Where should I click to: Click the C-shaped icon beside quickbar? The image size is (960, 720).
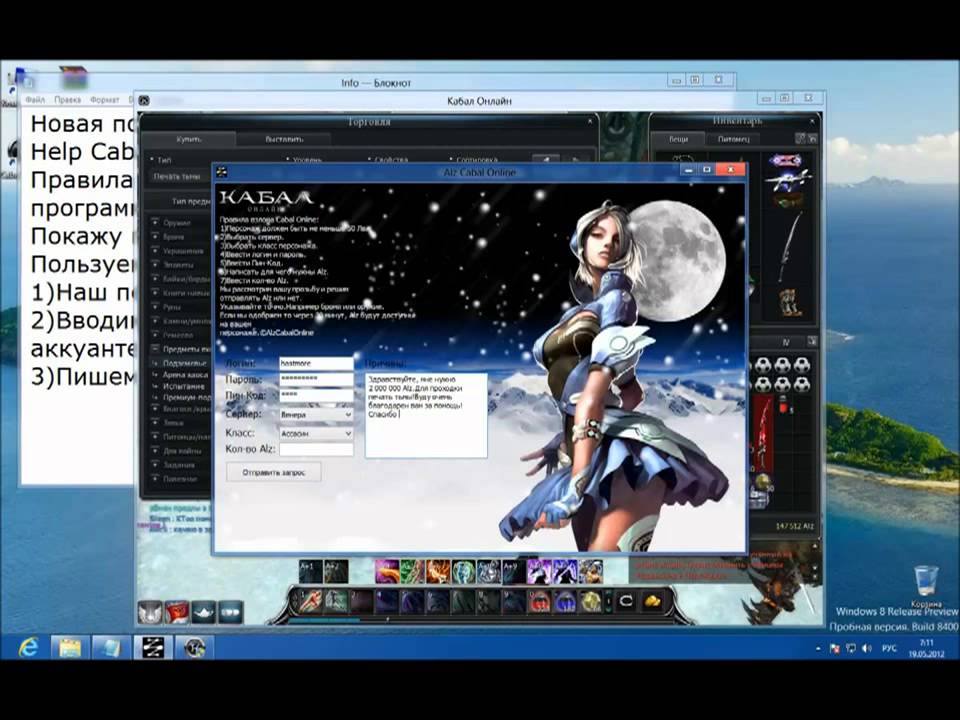pos(626,601)
